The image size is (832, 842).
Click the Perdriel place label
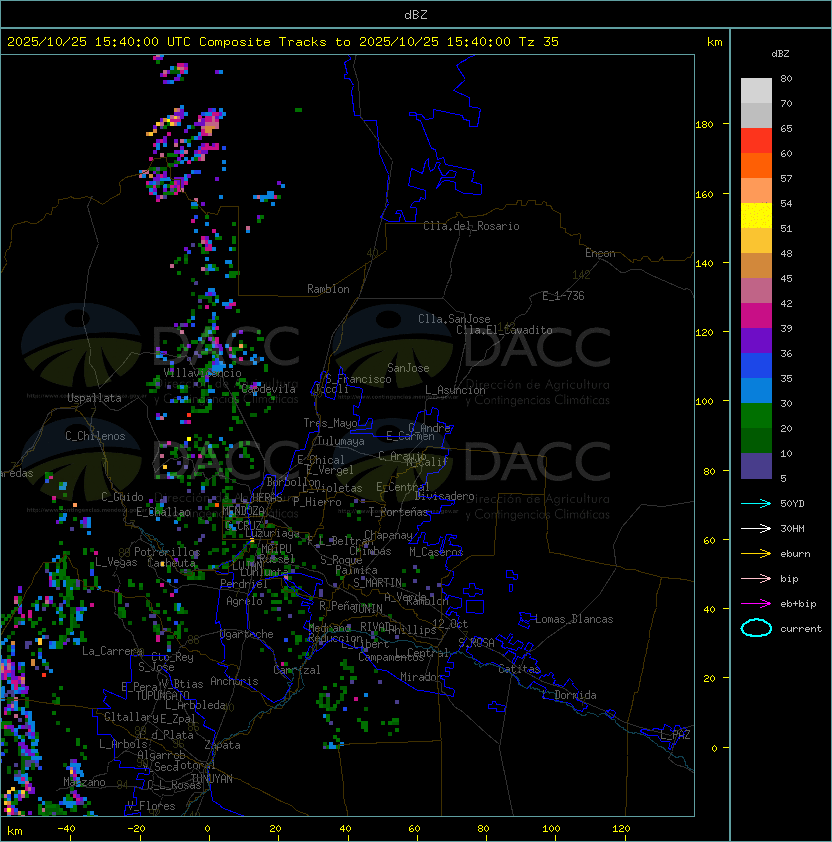[244, 584]
